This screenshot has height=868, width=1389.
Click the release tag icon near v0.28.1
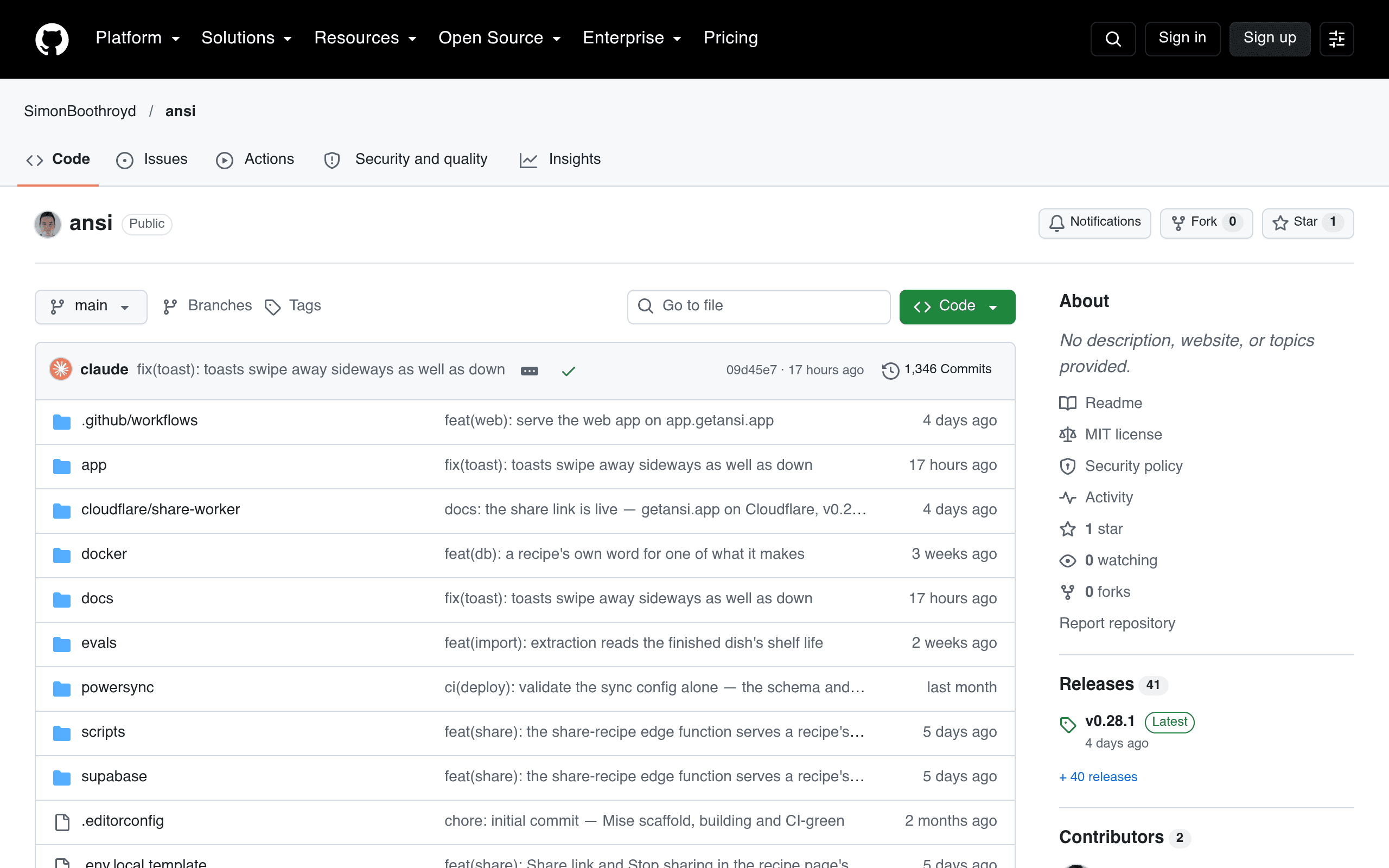(x=1068, y=725)
